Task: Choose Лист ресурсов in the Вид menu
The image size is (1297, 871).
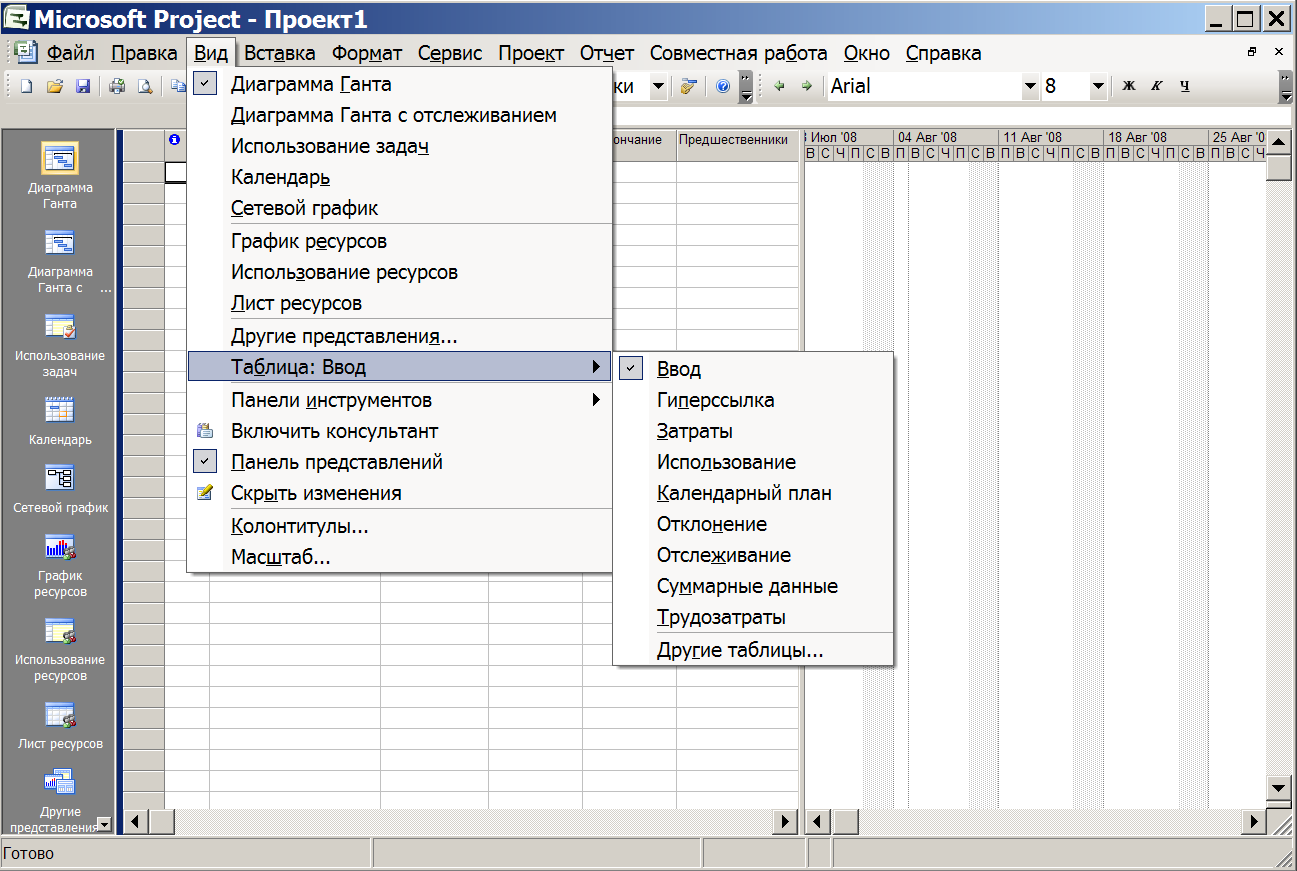Action: [x=400, y=302]
